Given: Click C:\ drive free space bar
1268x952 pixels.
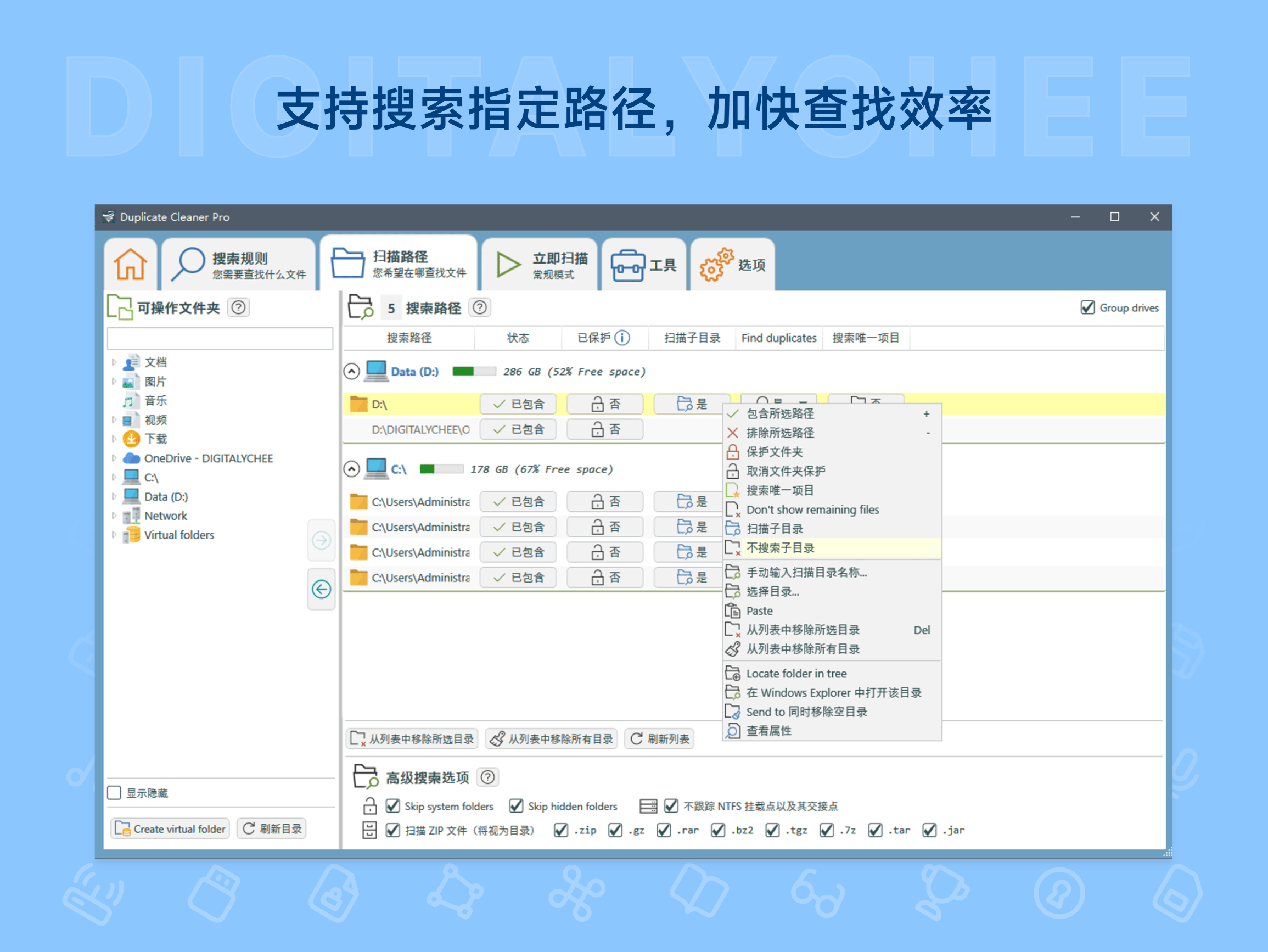Looking at the screenshot, I should coord(441,469).
